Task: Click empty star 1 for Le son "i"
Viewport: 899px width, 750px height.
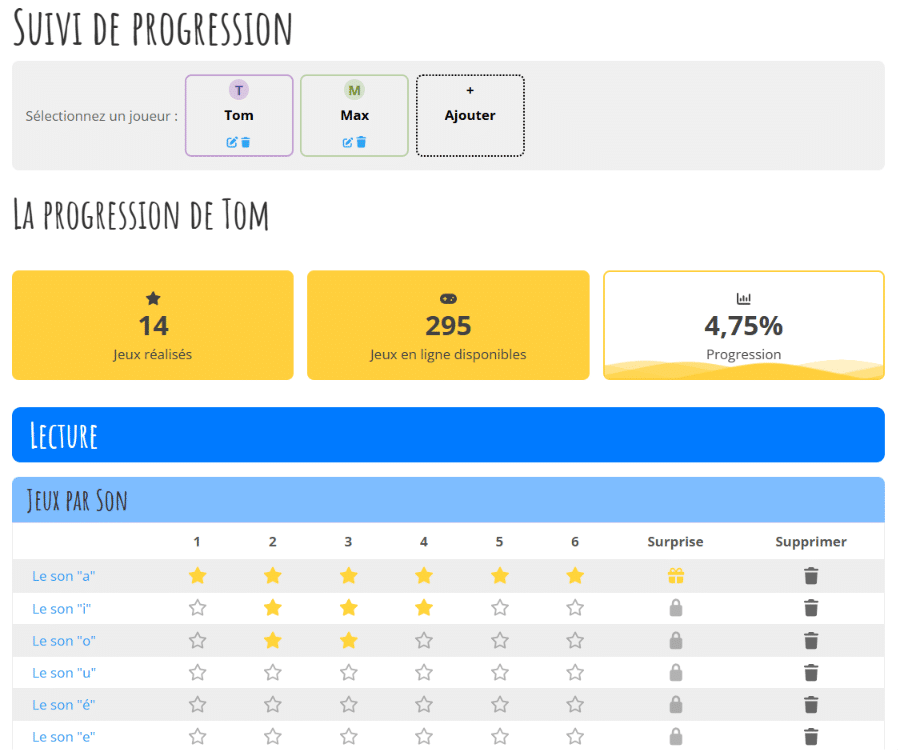Action: pyautogui.click(x=197, y=608)
